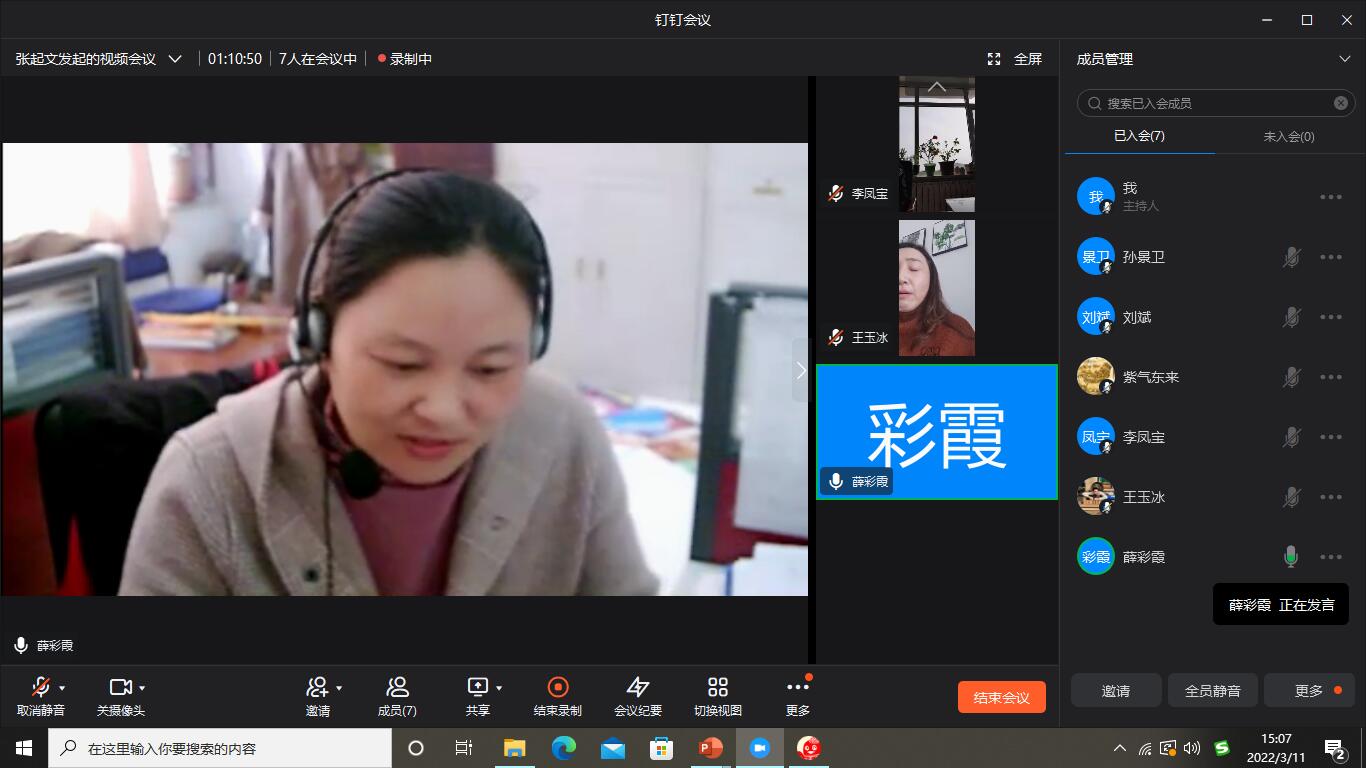This screenshot has height=768, width=1366.
Task: Toggle mute for 王玉冰 in member list
Action: coord(1291,497)
